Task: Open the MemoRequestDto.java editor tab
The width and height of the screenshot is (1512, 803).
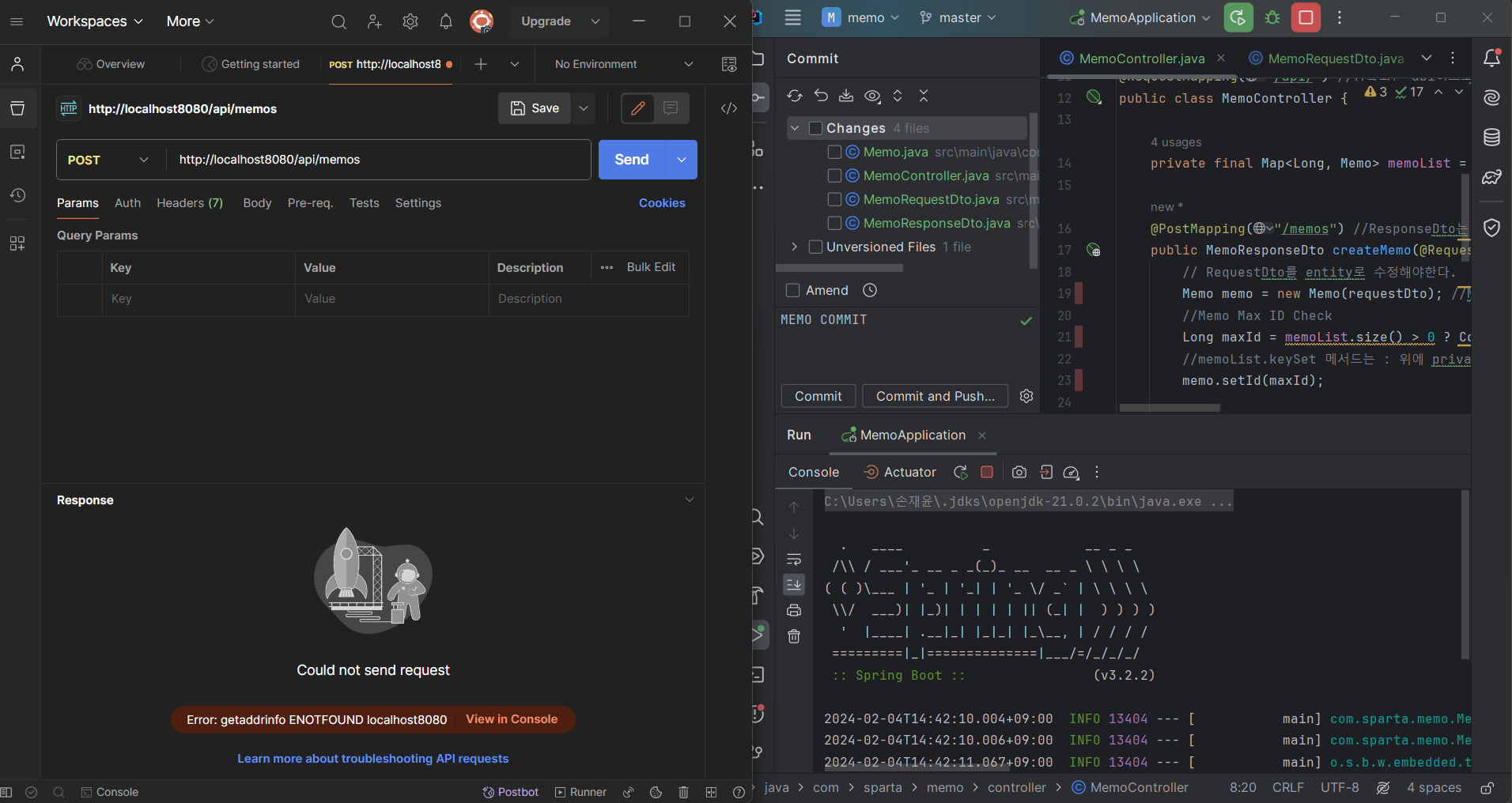Action: coord(1328,58)
